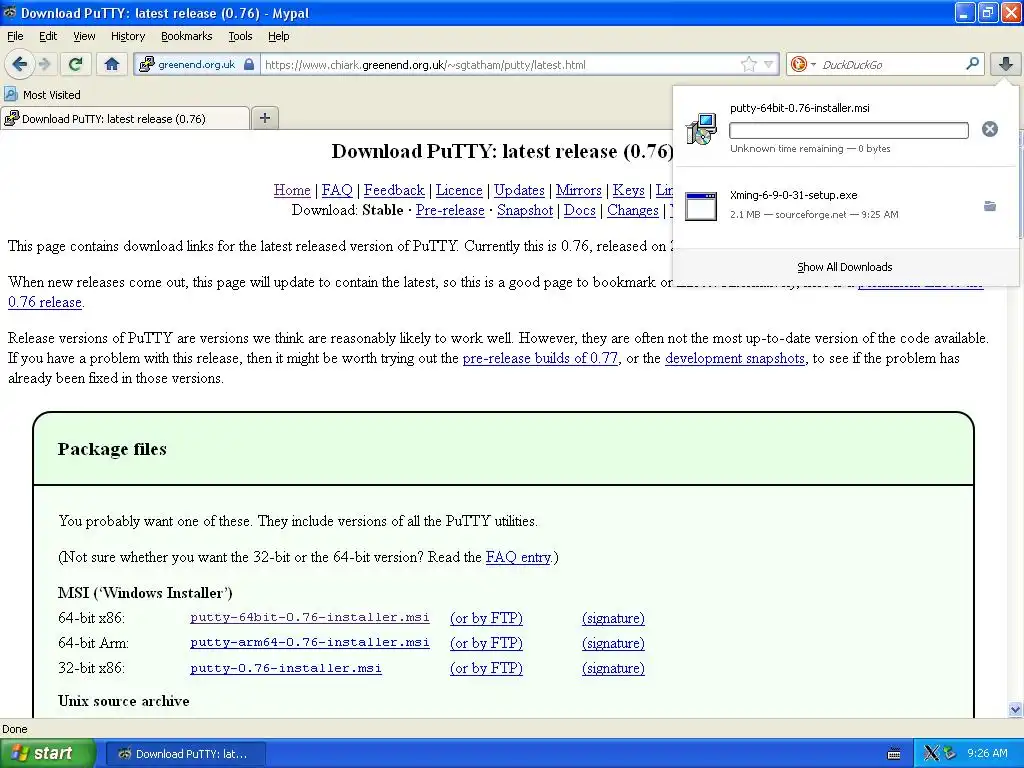Image resolution: width=1024 pixels, height=768 pixels.
Task: Download putty-arm64-0.76-installer.msi link
Action: [x=310, y=642]
